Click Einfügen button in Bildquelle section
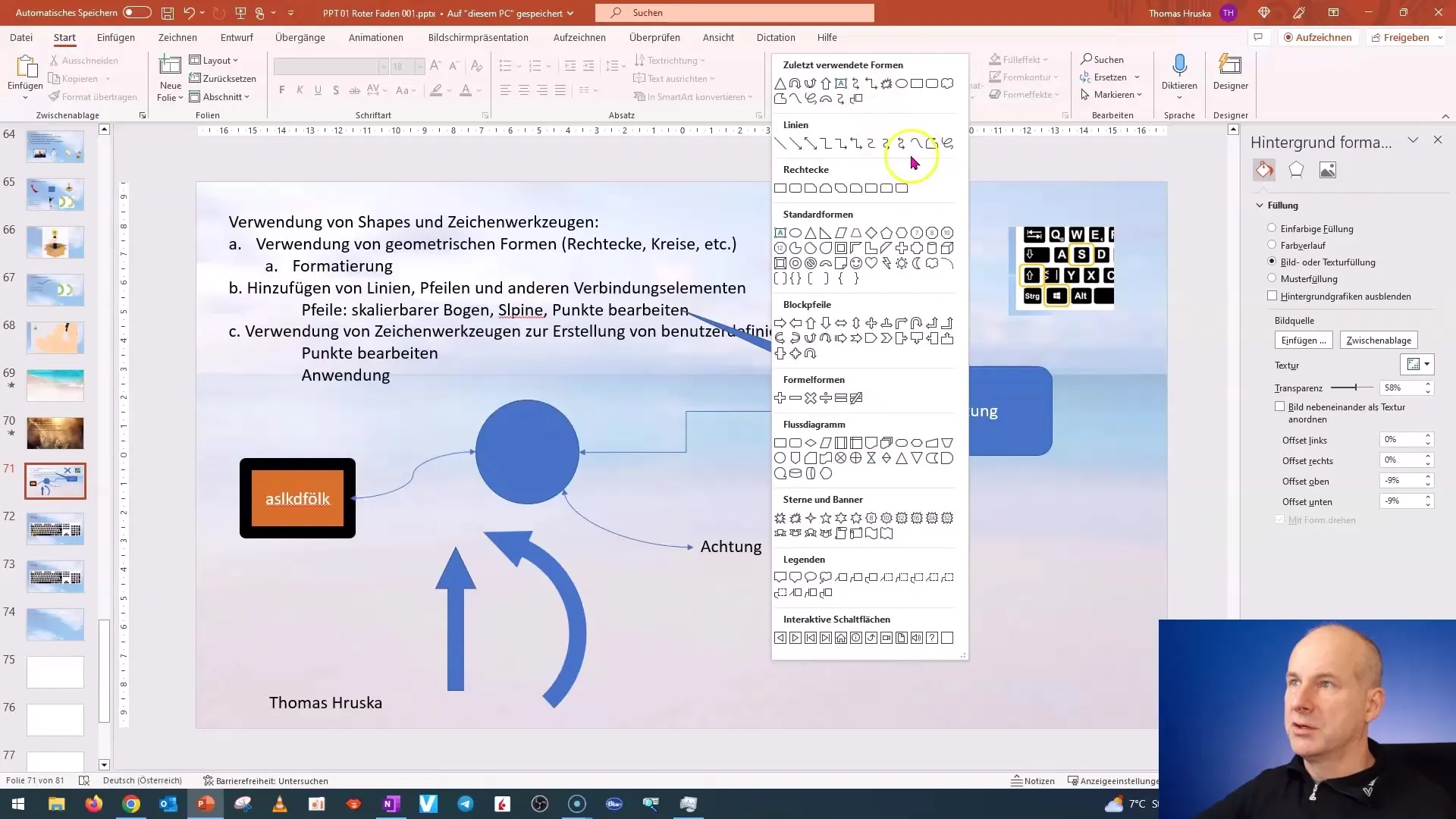The height and width of the screenshot is (819, 1456). [x=1303, y=340]
